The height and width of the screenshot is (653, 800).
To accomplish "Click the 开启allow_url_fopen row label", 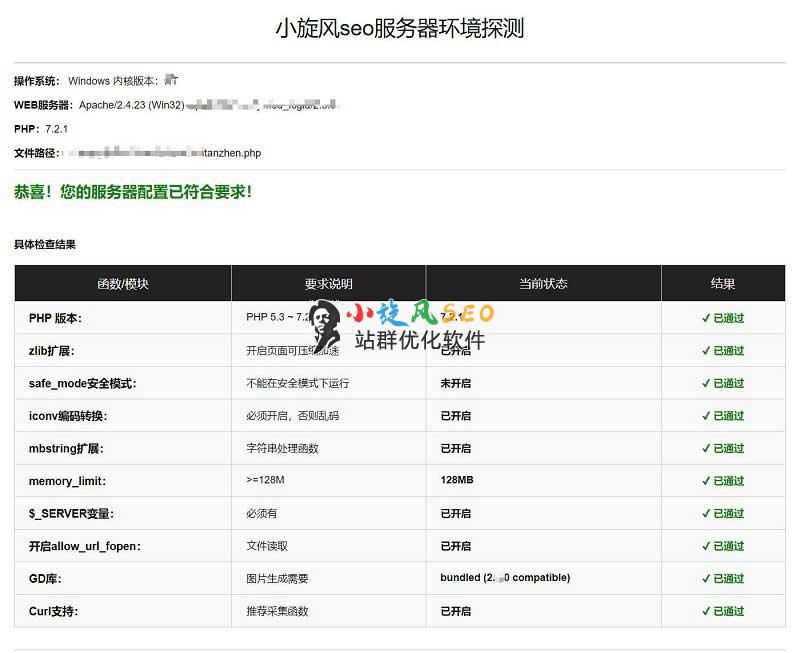I will tap(85, 546).
